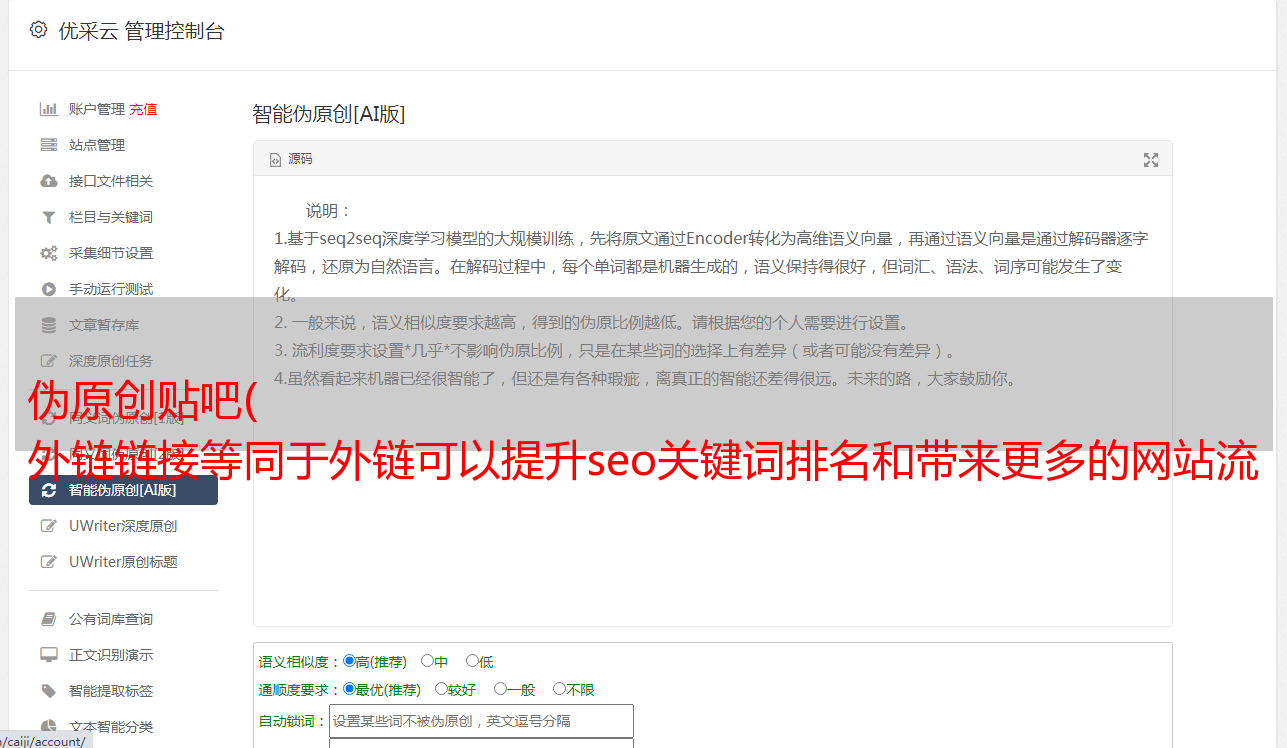1287x748 pixels.
Task: Click the edit icon for UWriter深度原创
Action: [x=48, y=526]
